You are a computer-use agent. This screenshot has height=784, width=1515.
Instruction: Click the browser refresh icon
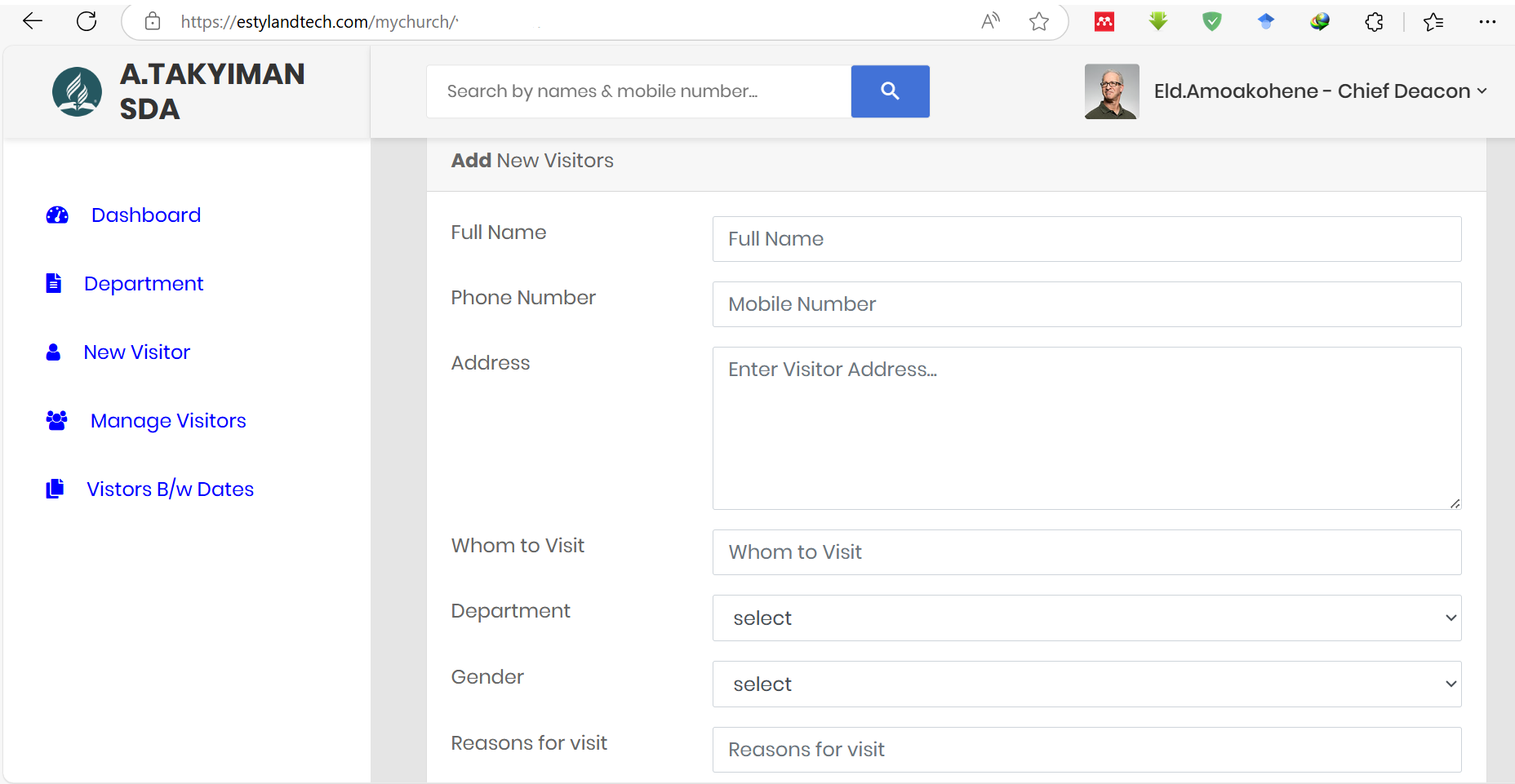87,21
